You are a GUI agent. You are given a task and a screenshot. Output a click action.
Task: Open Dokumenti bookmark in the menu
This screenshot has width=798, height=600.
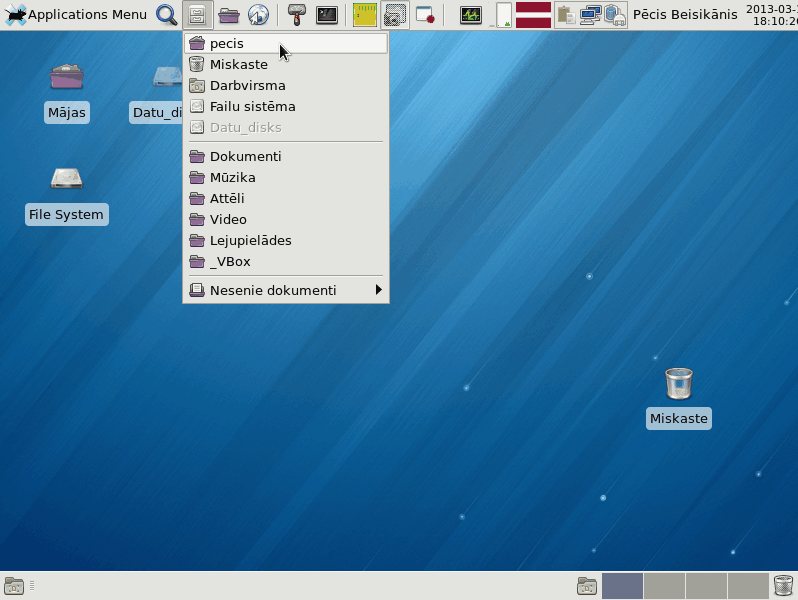click(286, 156)
